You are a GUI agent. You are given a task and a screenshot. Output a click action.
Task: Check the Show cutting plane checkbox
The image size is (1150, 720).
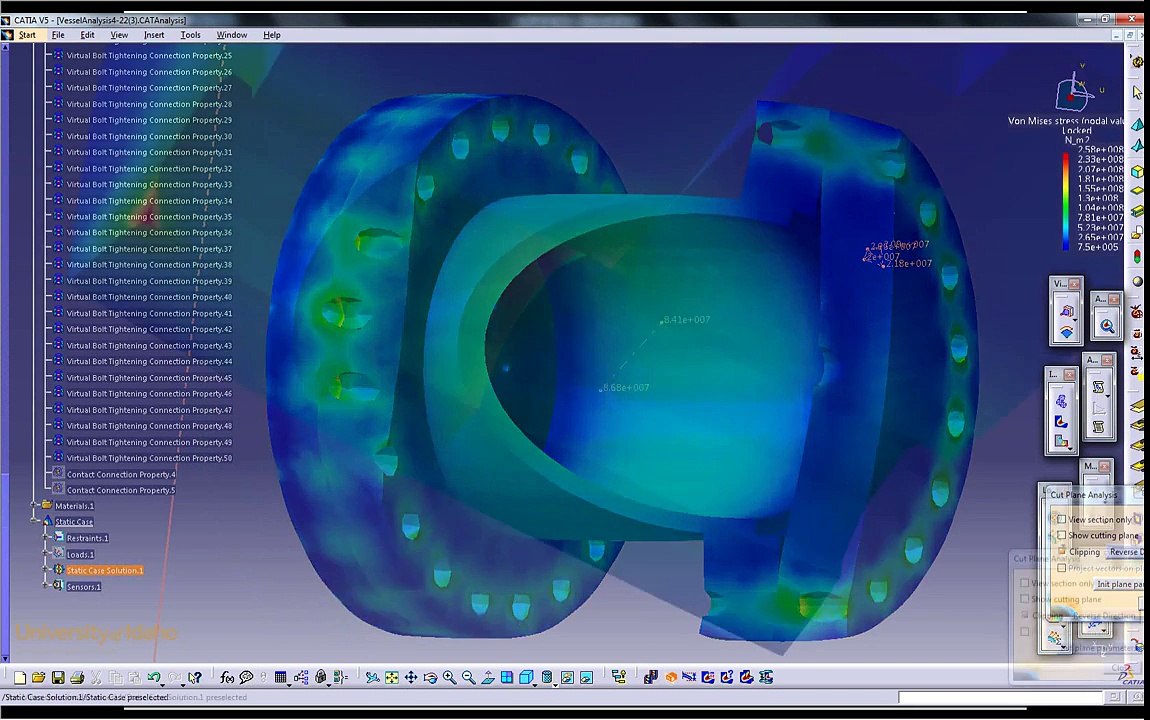pyautogui.click(x=1061, y=535)
